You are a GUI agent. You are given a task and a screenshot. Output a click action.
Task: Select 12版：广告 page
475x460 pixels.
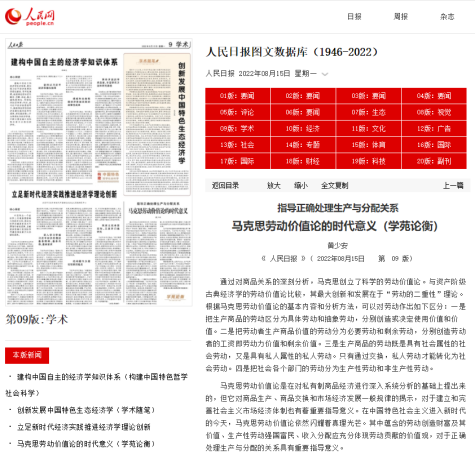tap(434, 129)
